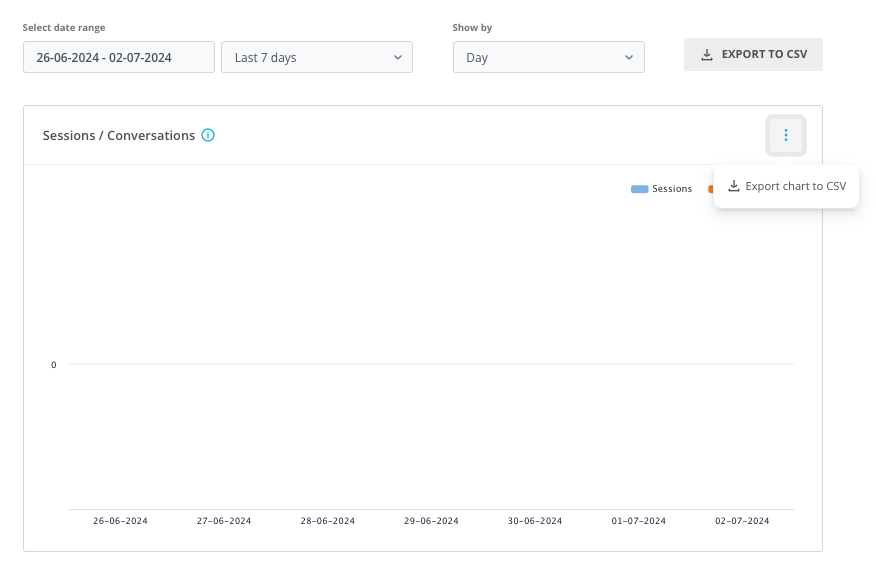Viewport: 876px width, 568px height.
Task: Click the download icon on EXPORT TO CSV button
Action: click(707, 55)
